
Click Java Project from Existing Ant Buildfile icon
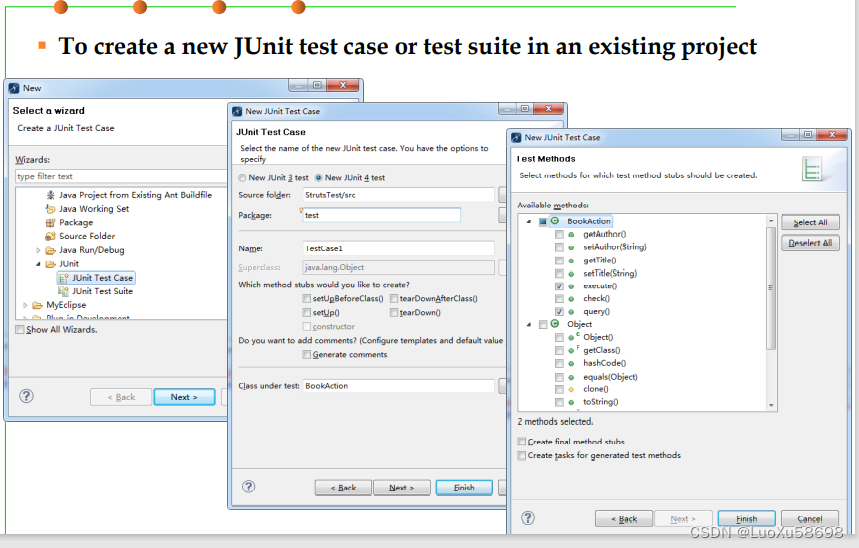click(x=50, y=195)
